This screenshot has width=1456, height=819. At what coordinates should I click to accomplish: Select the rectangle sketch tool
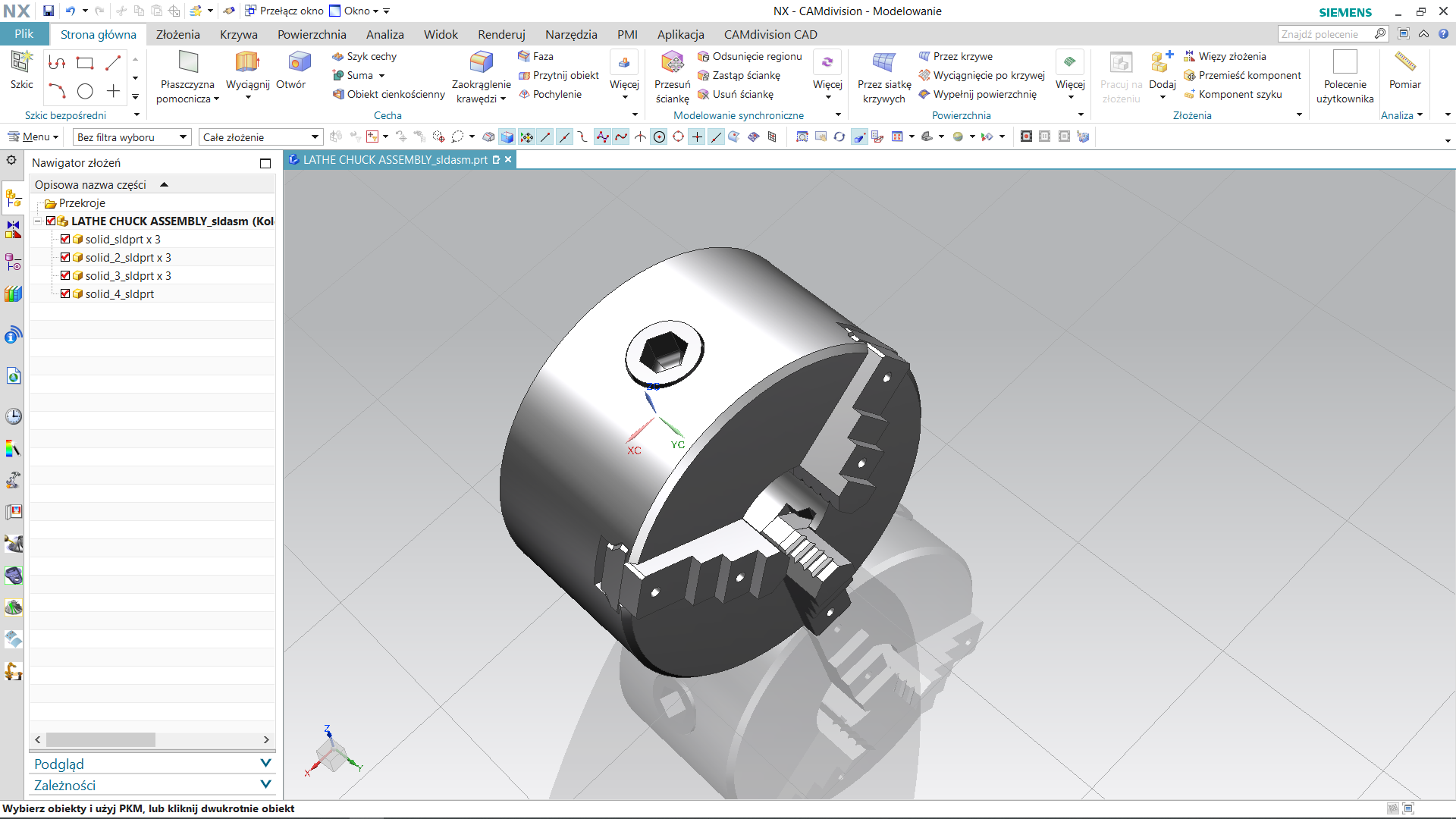point(85,63)
